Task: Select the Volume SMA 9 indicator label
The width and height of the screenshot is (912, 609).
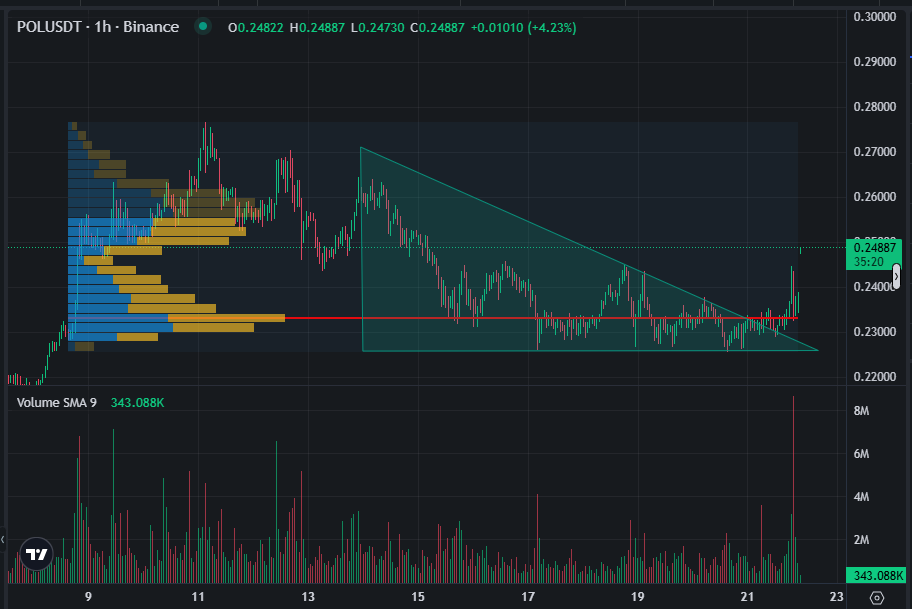Action: [x=56, y=403]
